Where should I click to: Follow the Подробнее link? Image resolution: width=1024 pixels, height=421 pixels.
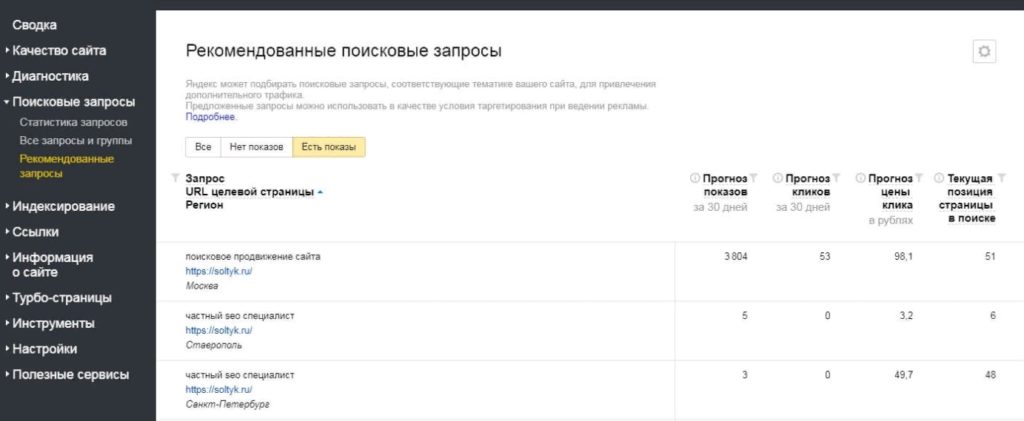pos(211,117)
